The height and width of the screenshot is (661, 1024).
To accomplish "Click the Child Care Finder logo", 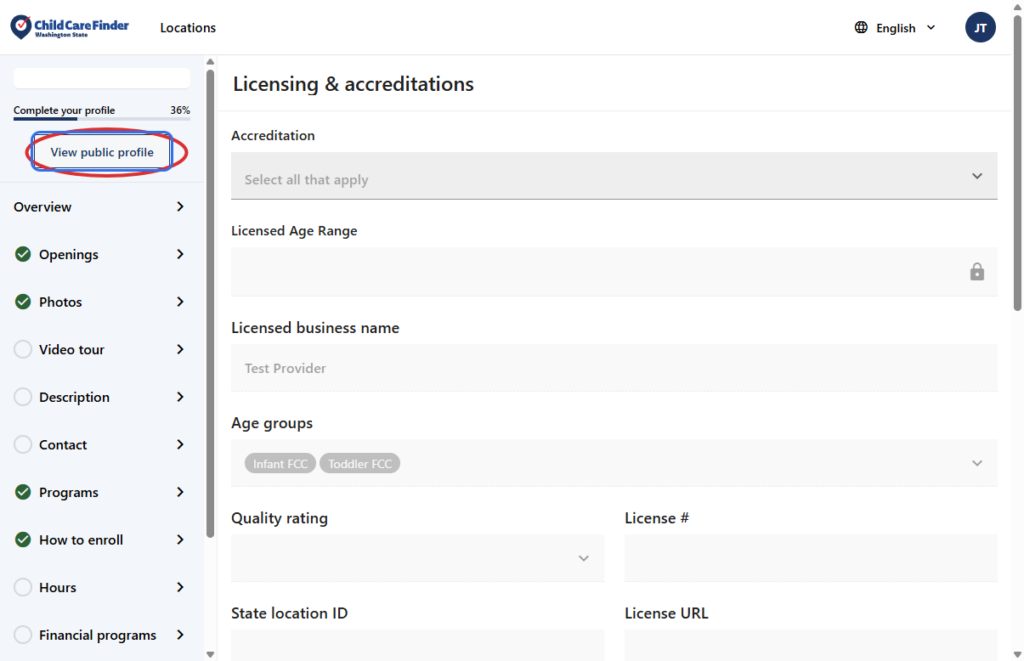I will [70, 27].
